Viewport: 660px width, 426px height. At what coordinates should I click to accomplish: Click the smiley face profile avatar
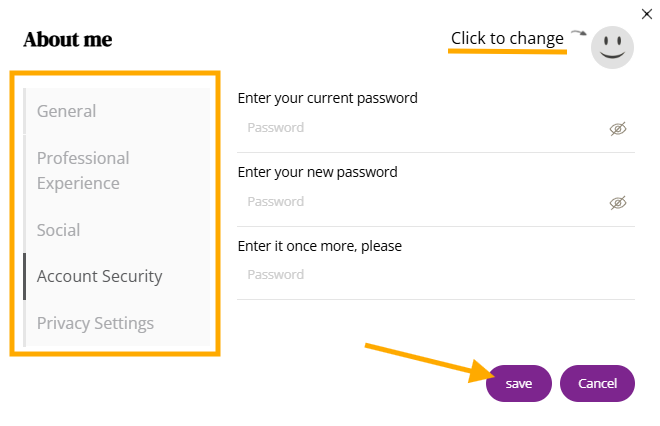(612, 46)
